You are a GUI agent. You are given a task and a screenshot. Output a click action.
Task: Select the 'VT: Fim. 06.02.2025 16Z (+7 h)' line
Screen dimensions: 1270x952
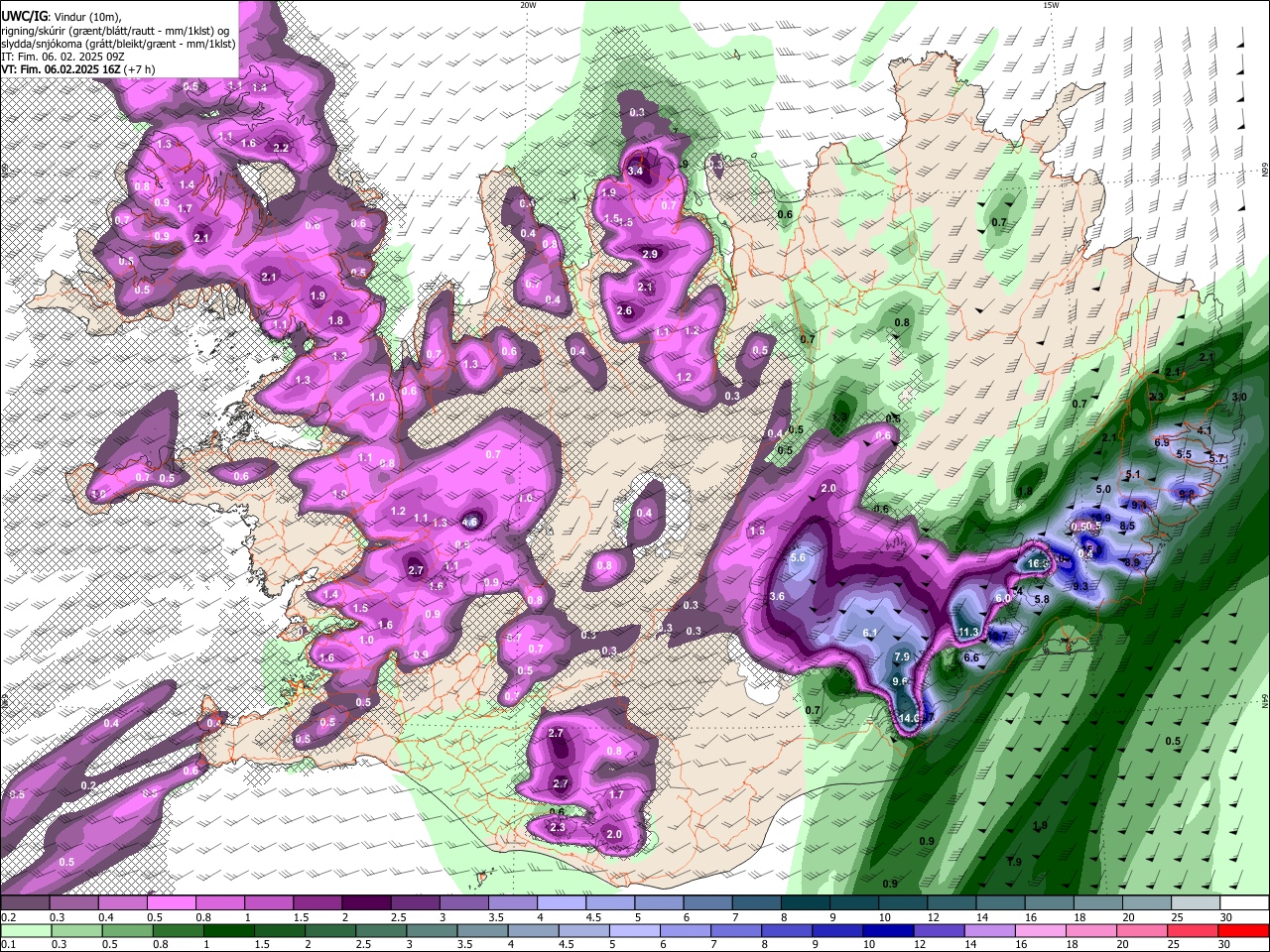76,69
